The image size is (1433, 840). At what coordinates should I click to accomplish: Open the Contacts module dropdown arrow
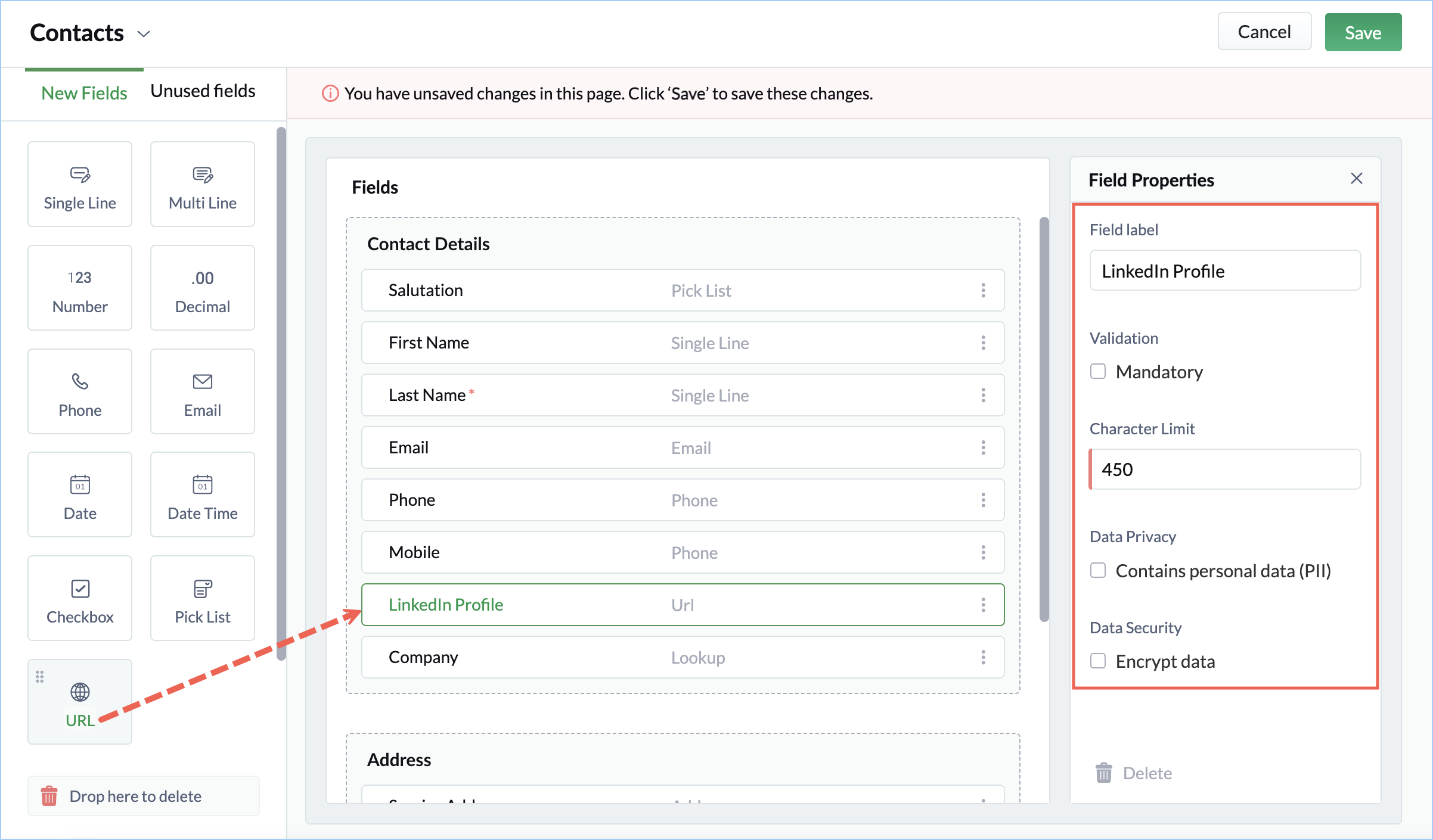click(x=144, y=34)
